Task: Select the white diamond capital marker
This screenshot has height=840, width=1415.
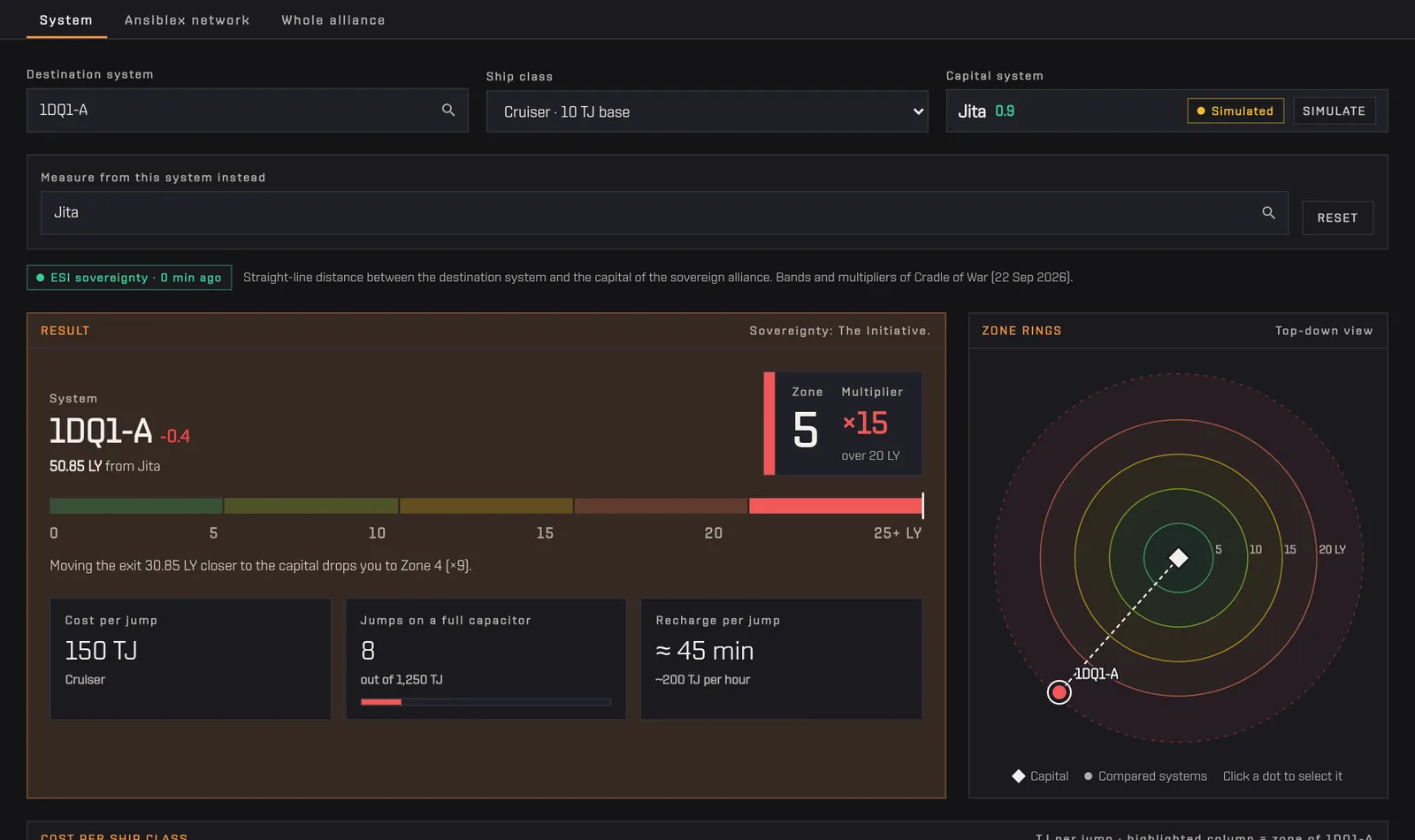Action: tap(1178, 558)
